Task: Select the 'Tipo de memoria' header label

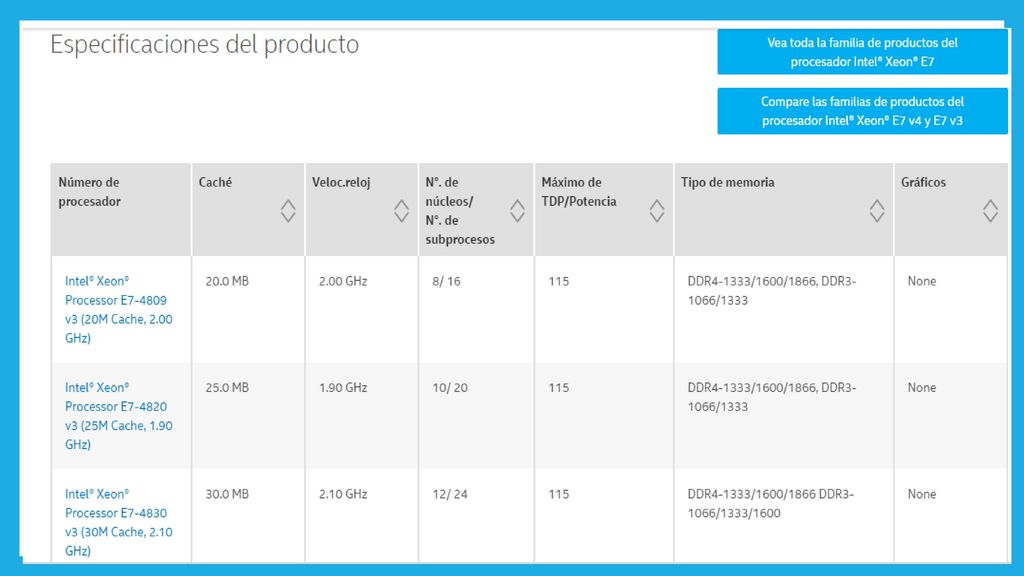Action: coord(728,182)
